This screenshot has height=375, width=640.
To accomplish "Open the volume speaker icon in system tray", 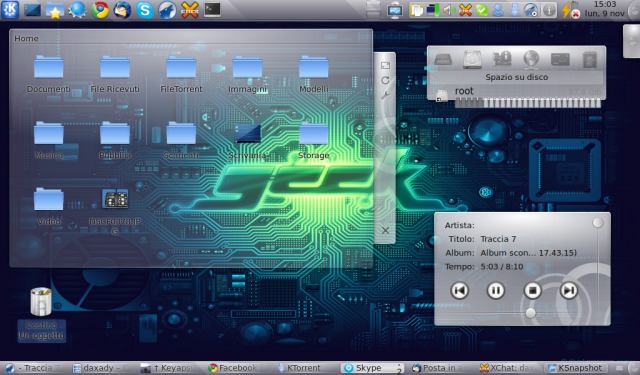I will pyautogui.click(x=449, y=10).
